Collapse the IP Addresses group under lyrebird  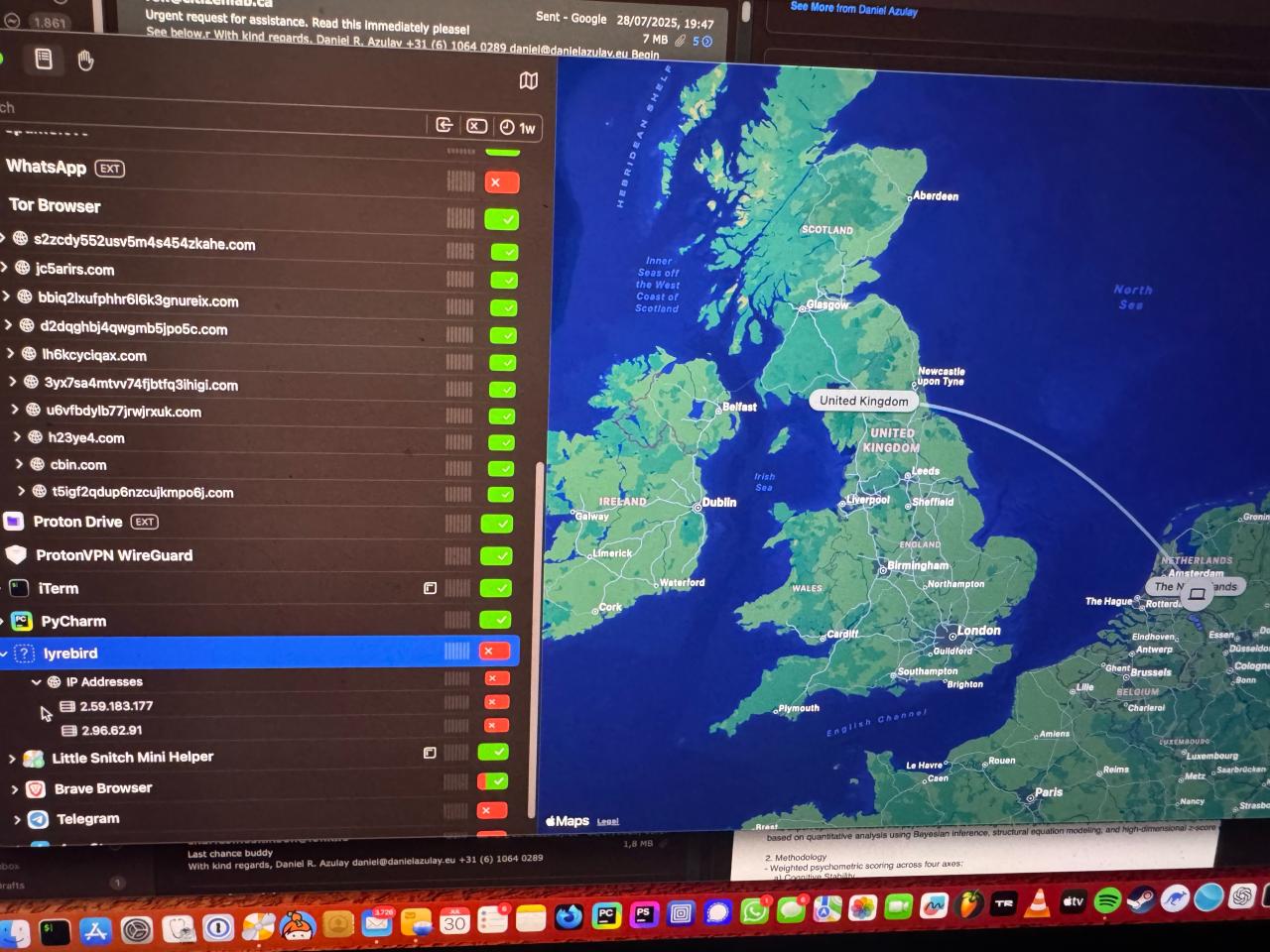(x=37, y=682)
